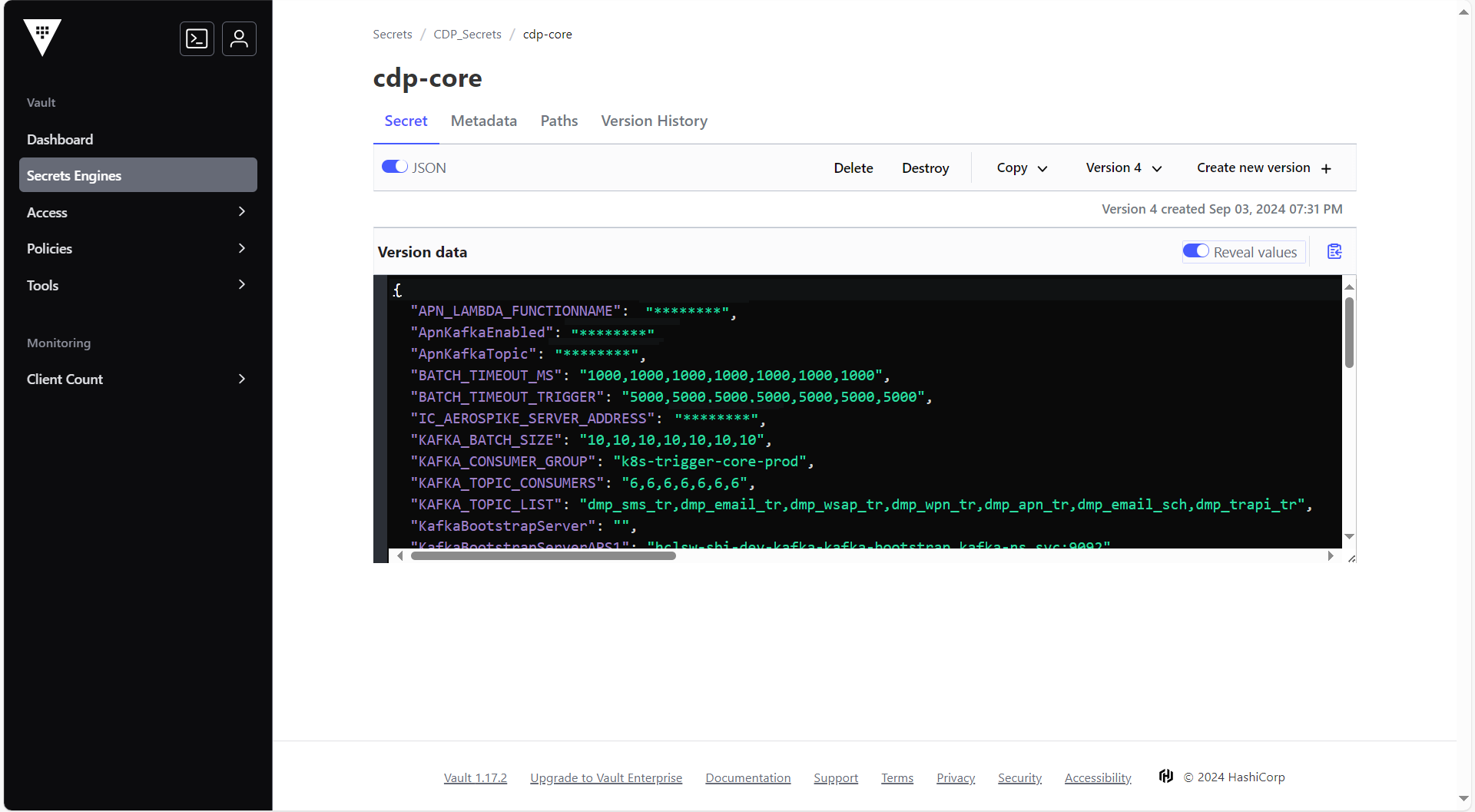1475x812 pixels.
Task: Click the right arrow of the horizontal scrollbar
Action: 1331,555
